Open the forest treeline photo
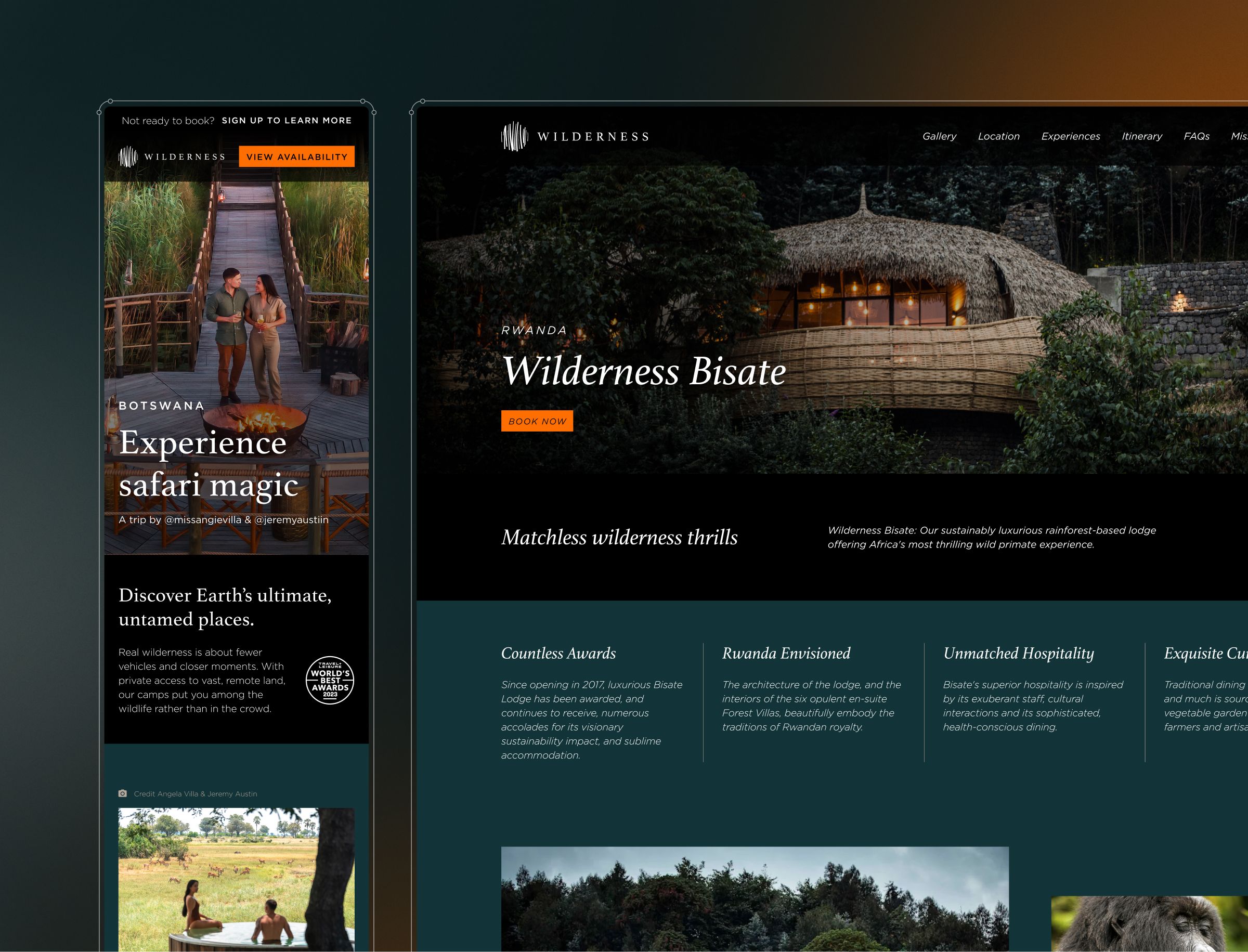This screenshot has width=1248, height=952. 755,899
